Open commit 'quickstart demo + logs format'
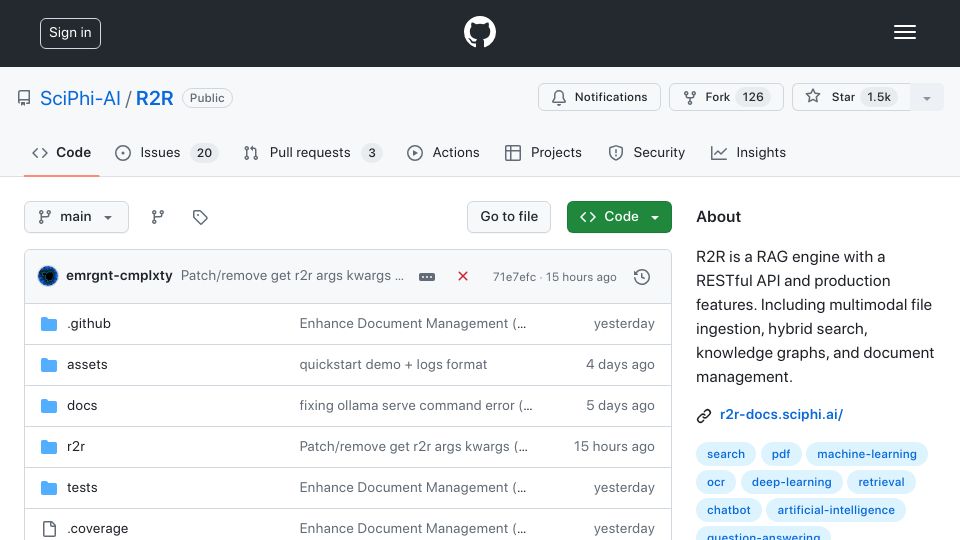 tap(393, 364)
